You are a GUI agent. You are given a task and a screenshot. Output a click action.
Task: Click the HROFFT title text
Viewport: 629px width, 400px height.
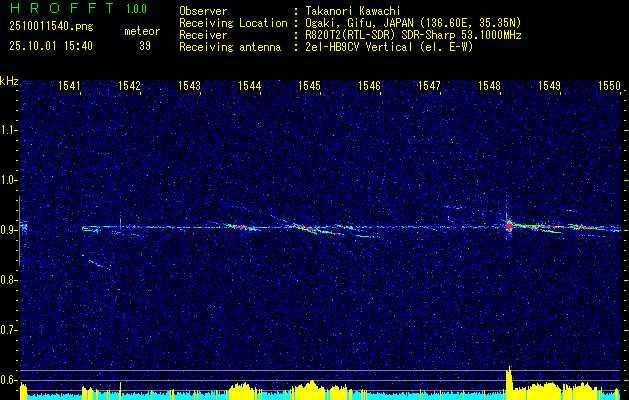pos(61,8)
